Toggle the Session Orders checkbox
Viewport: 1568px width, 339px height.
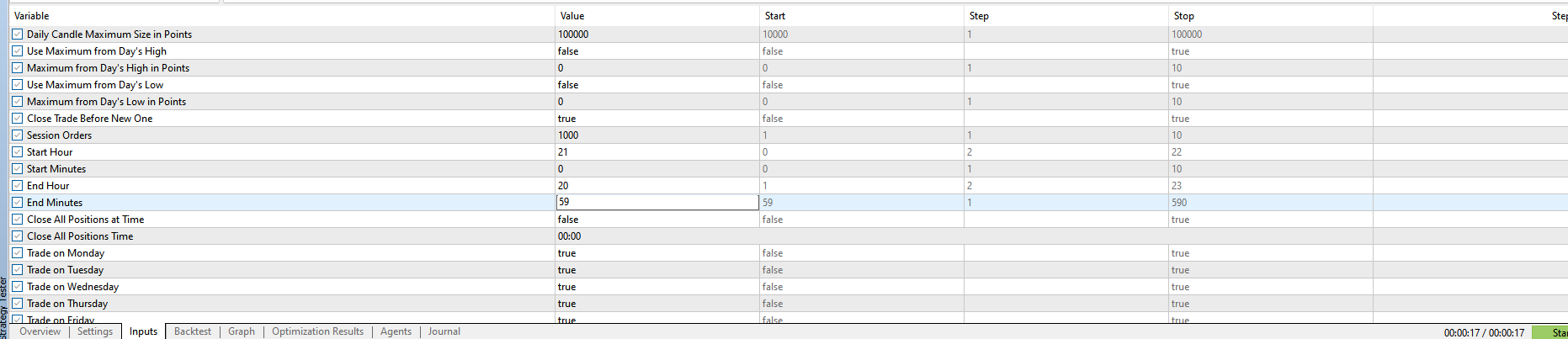coord(18,135)
